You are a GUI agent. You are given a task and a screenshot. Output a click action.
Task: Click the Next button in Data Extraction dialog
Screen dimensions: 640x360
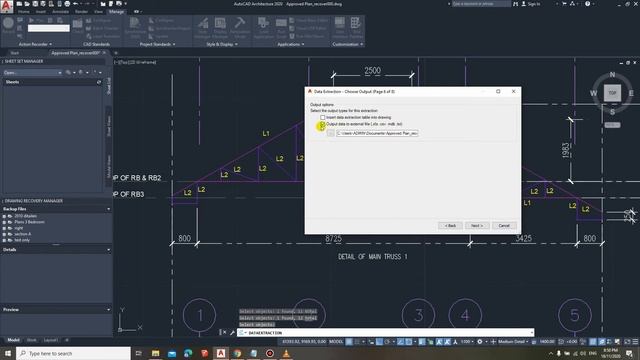(477, 226)
